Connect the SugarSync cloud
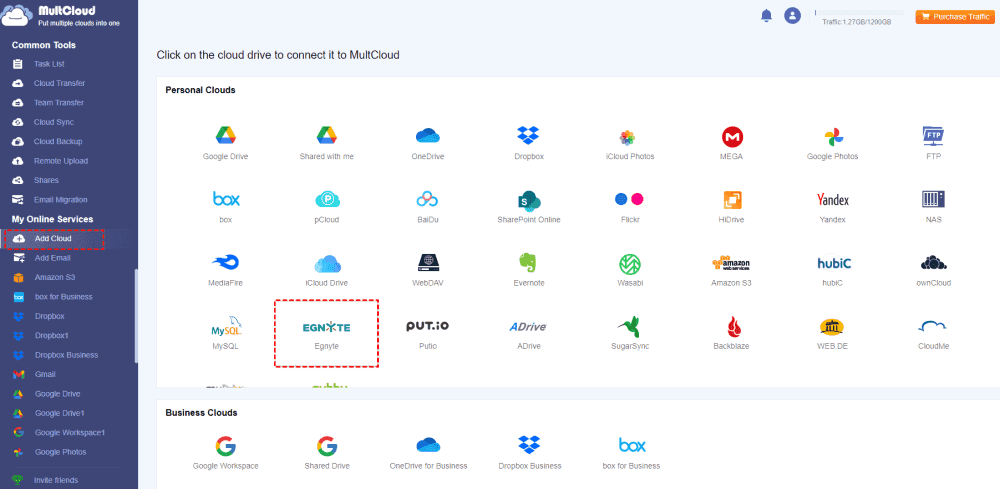This screenshot has height=489, width=1000. tap(630, 333)
